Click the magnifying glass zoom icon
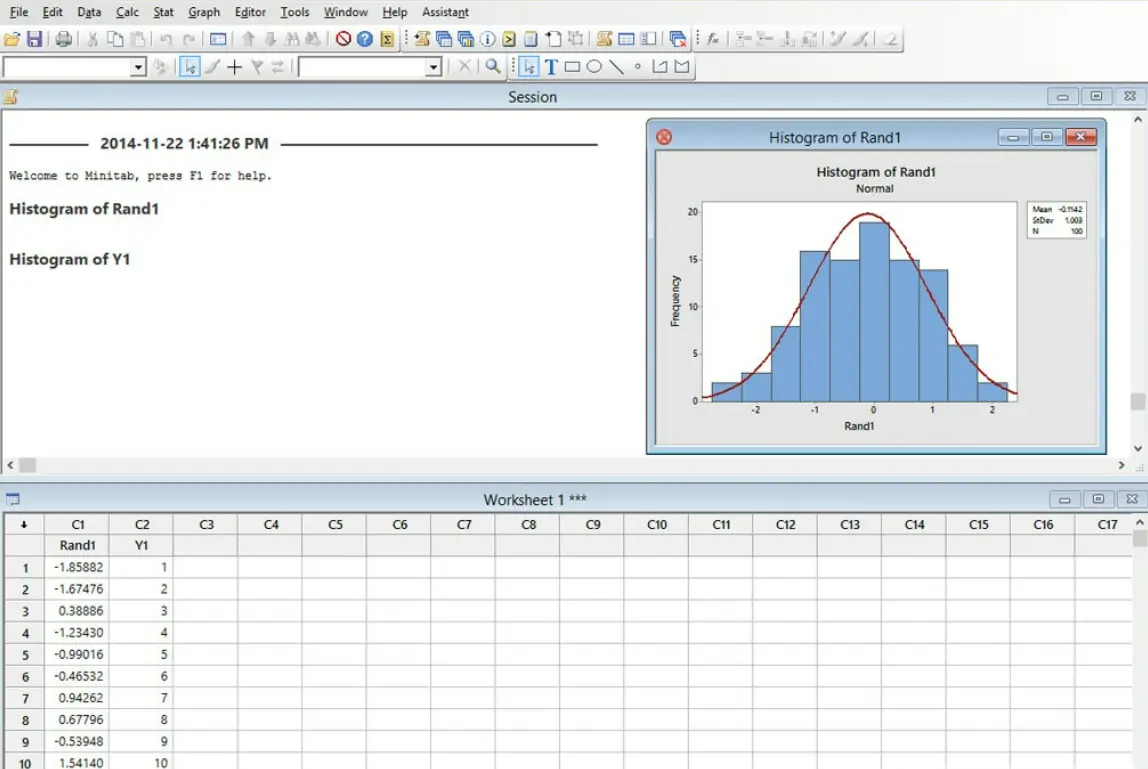1148x769 pixels. 493,67
